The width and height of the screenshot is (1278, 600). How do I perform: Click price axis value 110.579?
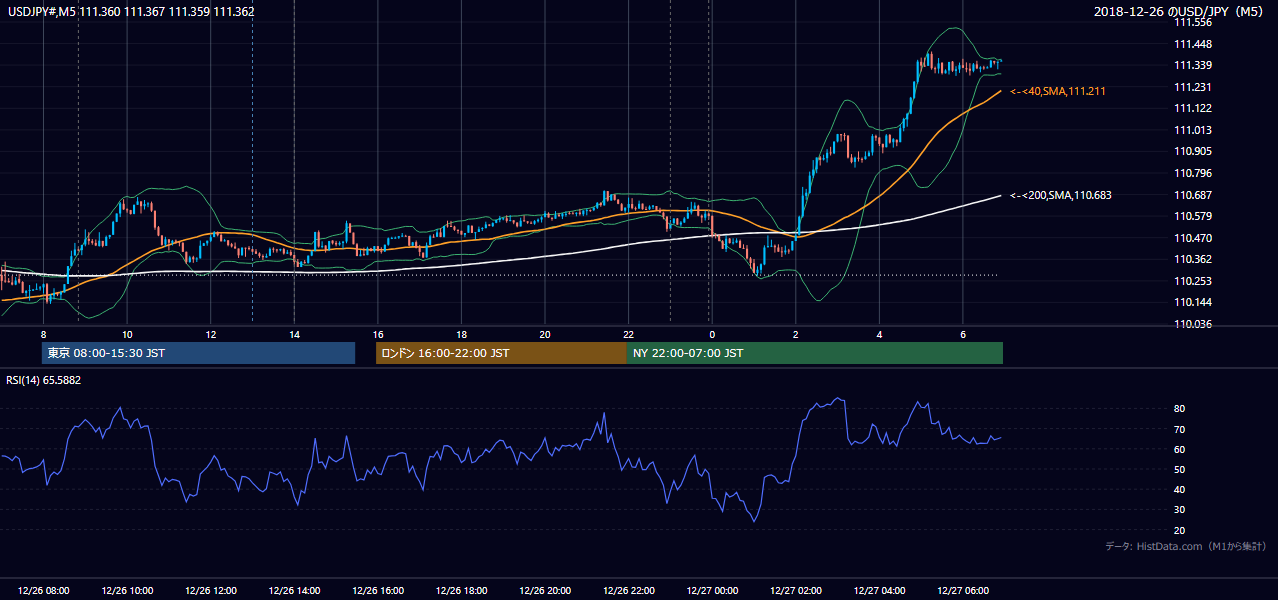pyautogui.click(x=1193, y=216)
